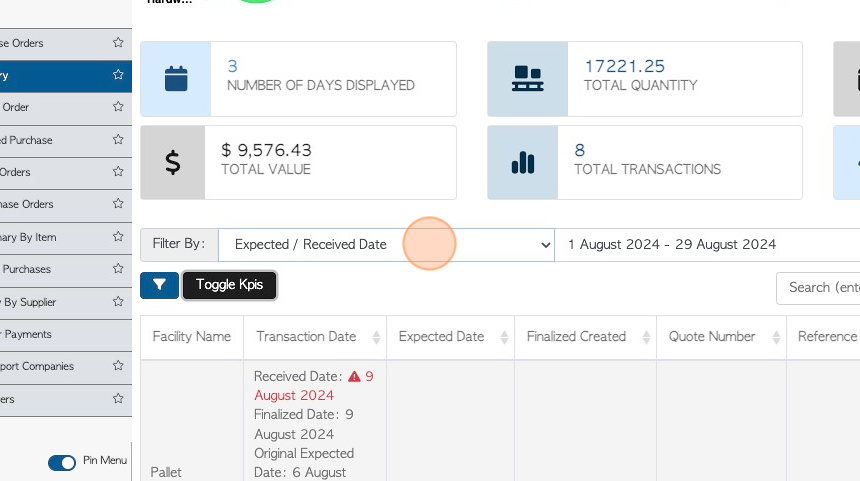Screen dimensions: 860x481
Task: Toggle the Pin Menu switch
Action: pyautogui.click(x=62, y=462)
